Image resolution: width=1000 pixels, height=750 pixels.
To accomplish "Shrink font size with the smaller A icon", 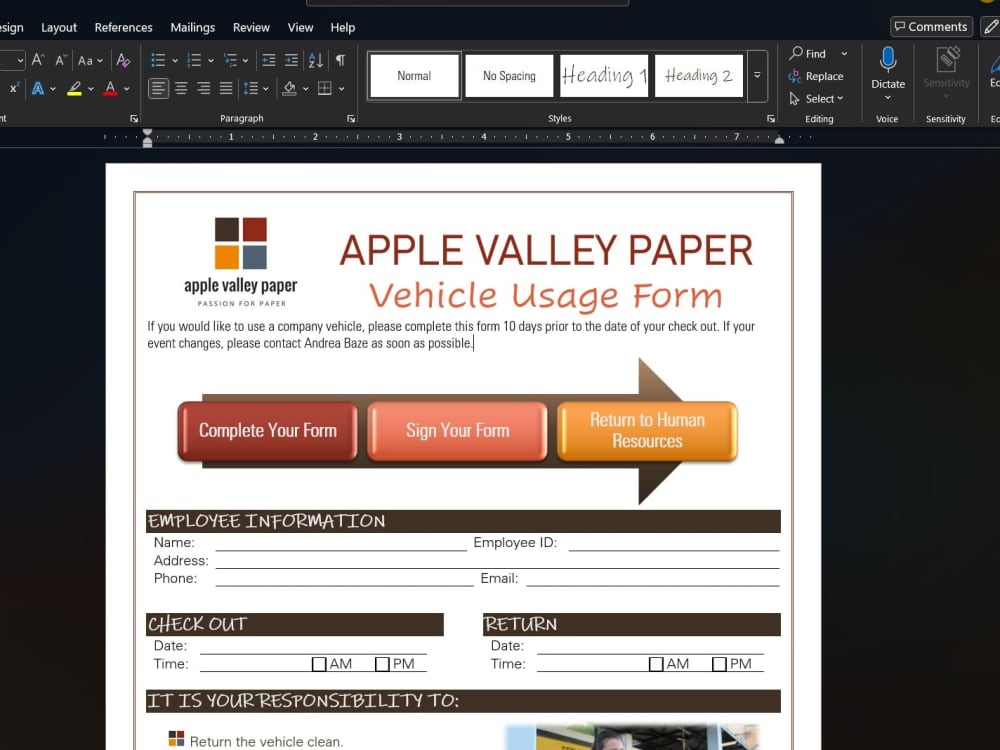I will coord(61,60).
